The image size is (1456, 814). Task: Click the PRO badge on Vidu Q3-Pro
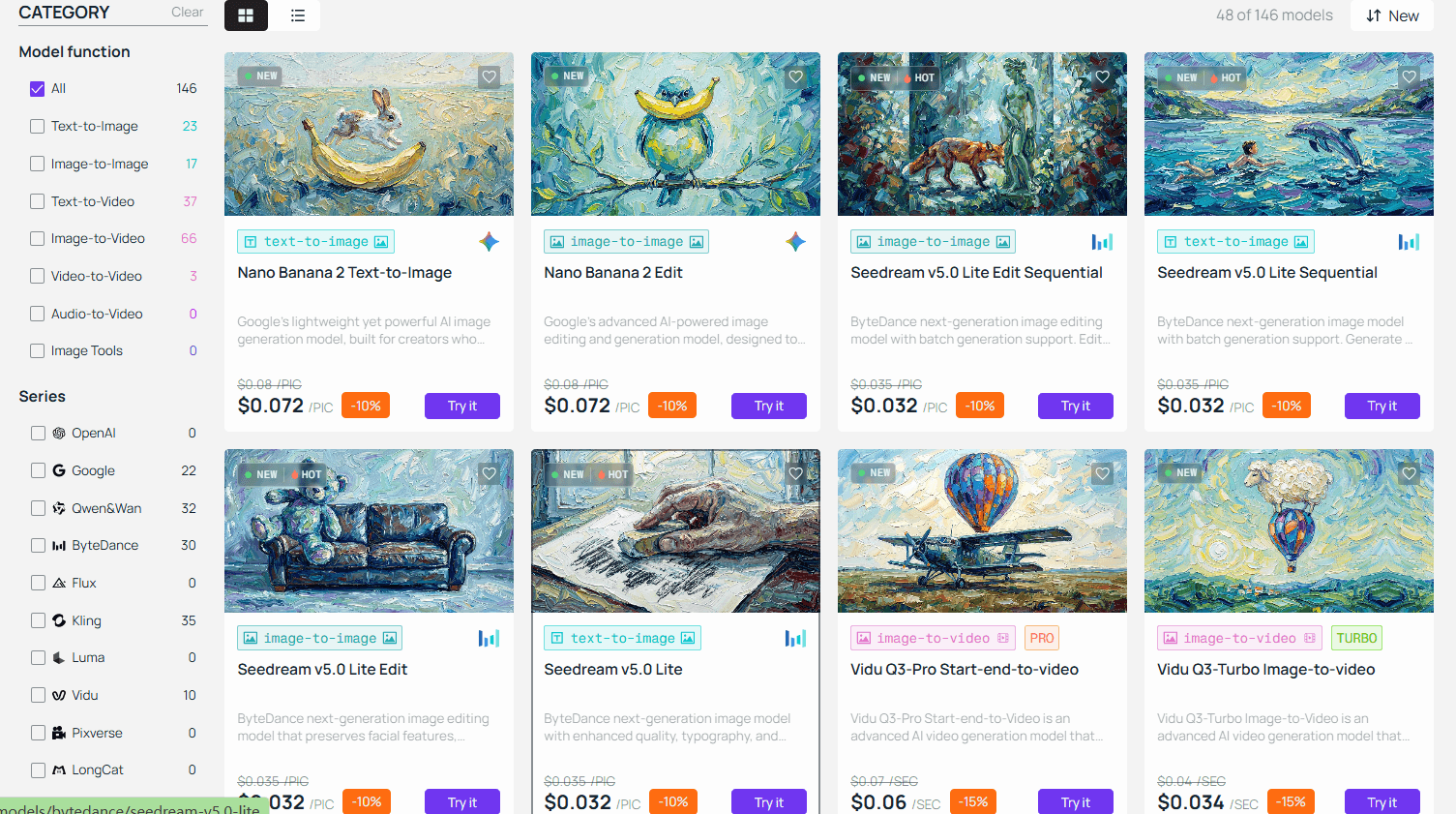pyautogui.click(x=1042, y=638)
